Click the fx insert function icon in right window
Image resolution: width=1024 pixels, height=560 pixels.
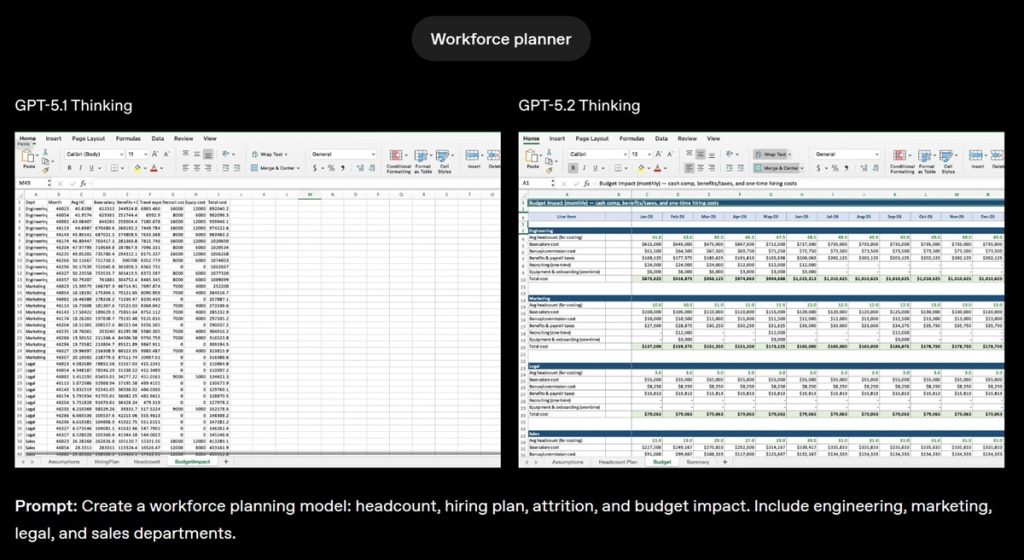[x=588, y=184]
